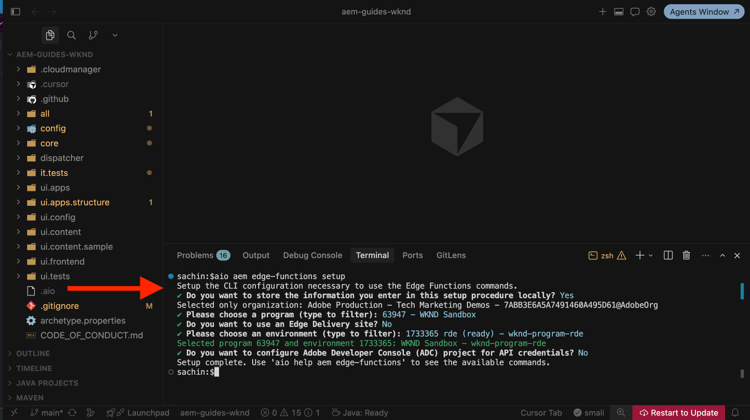Screen dimensions: 750x420
Task: Close the terminal panel with X
Action: click(x=737, y=255)
